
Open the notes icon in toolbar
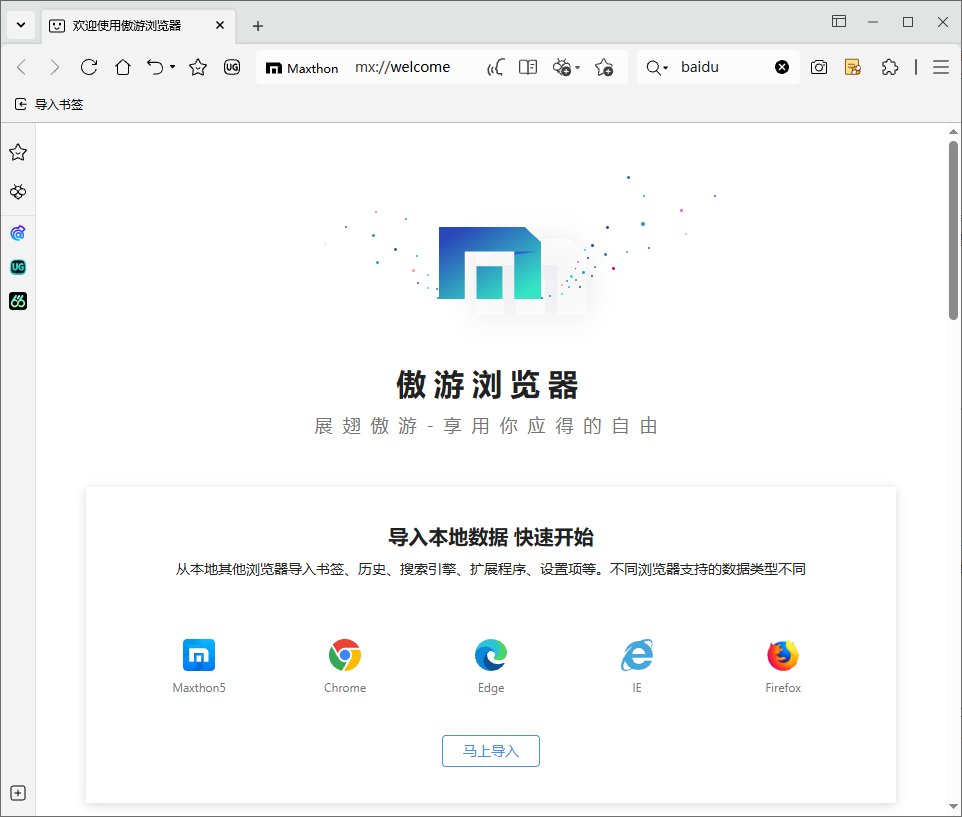pos(853,67)
